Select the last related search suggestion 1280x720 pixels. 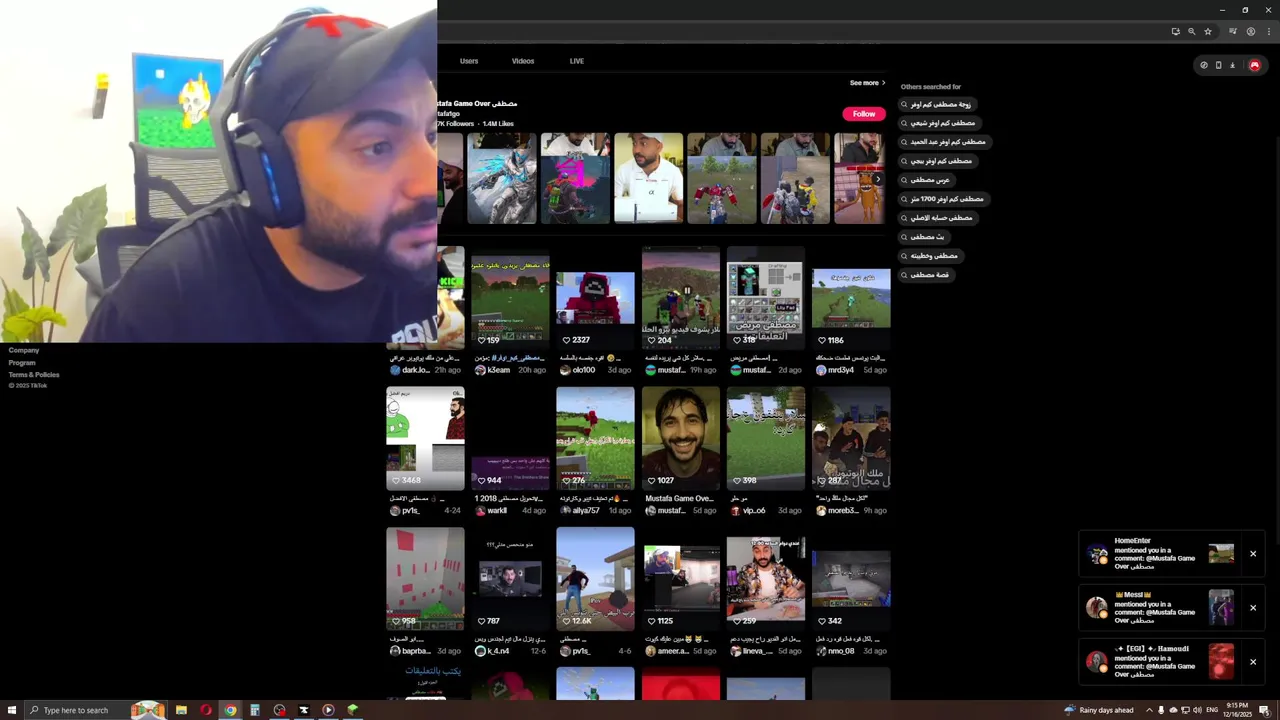tap(924, 275)
